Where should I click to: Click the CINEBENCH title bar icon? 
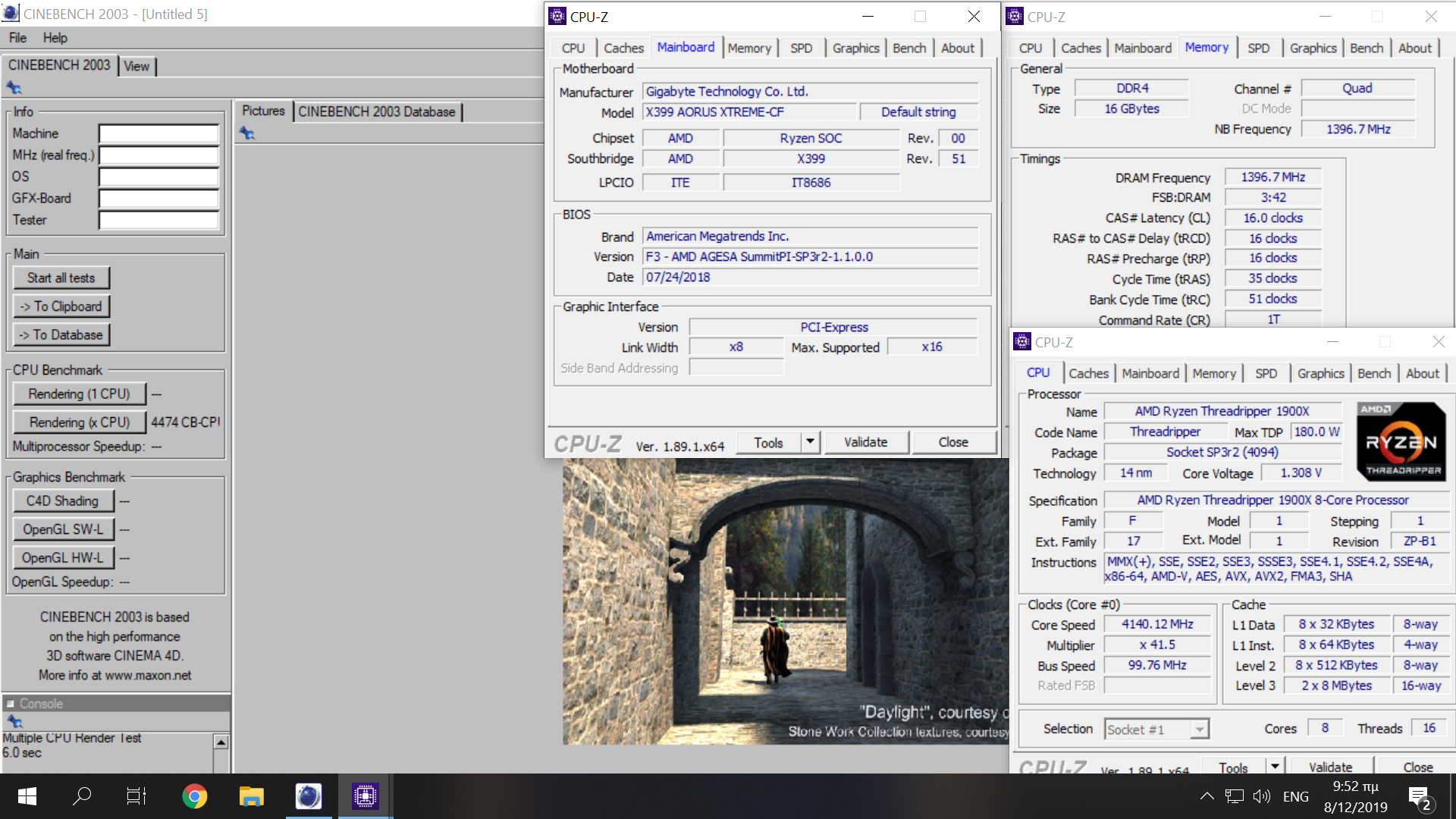pyautogui.click(x=11, y=14)
